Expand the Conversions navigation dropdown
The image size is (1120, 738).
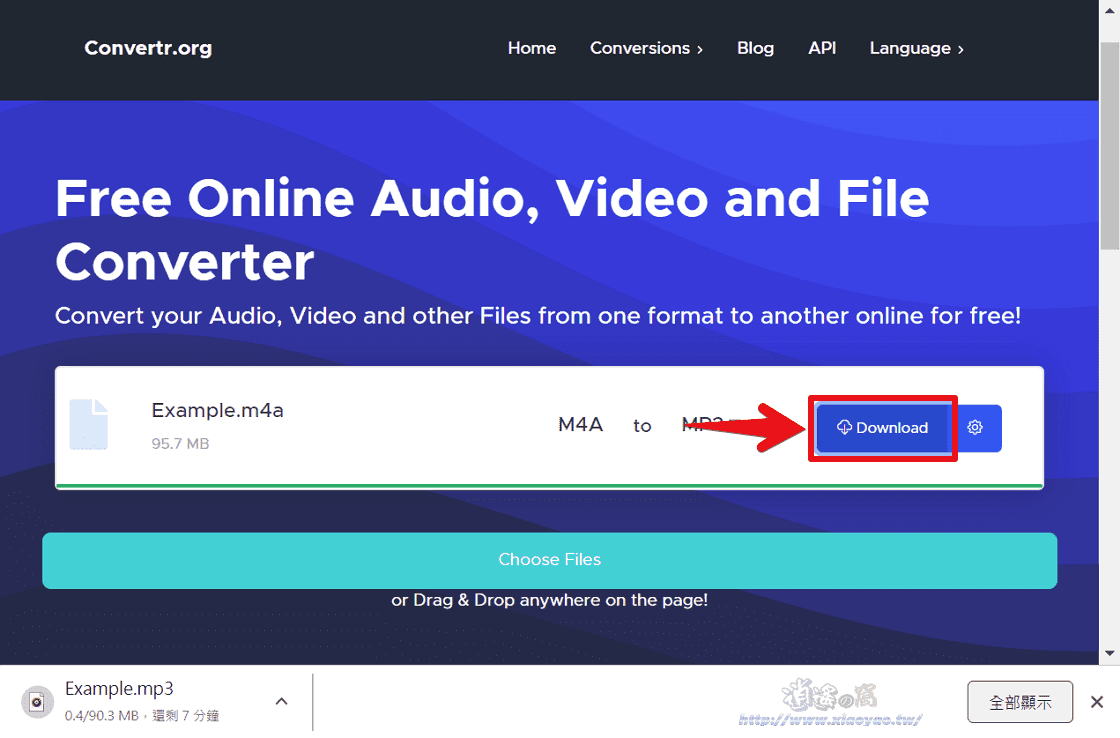(646, 48)
